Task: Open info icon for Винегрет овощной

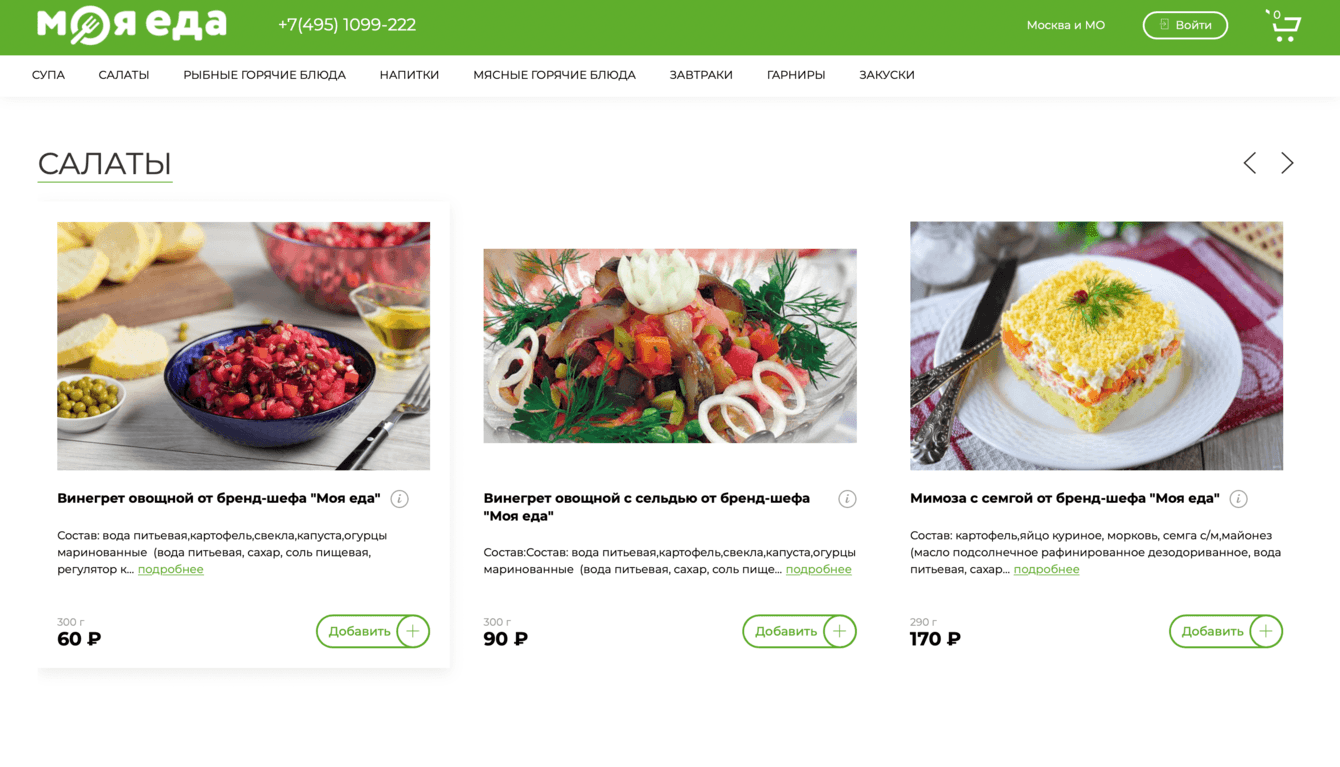Action: [x=399, y=499]
